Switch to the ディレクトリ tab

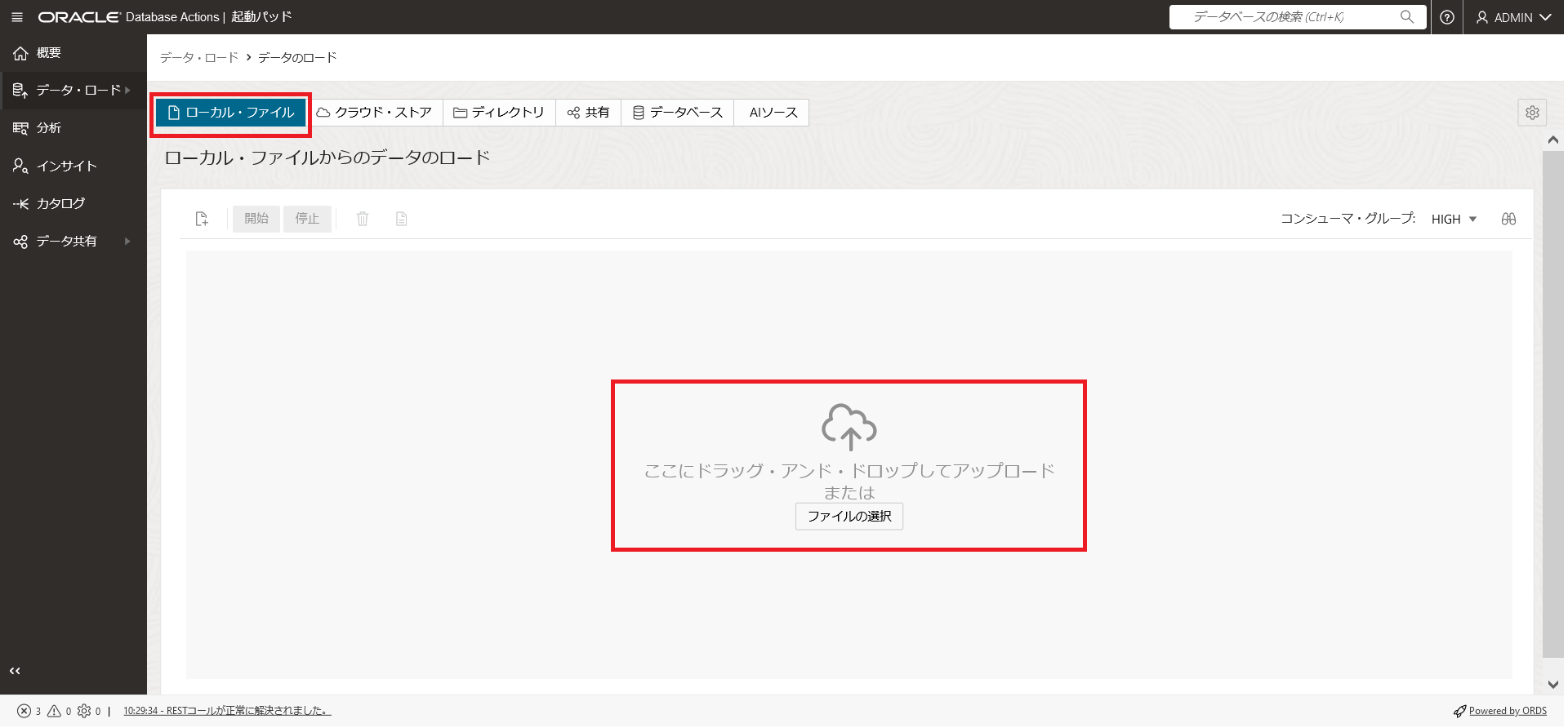tap(499, 113)
